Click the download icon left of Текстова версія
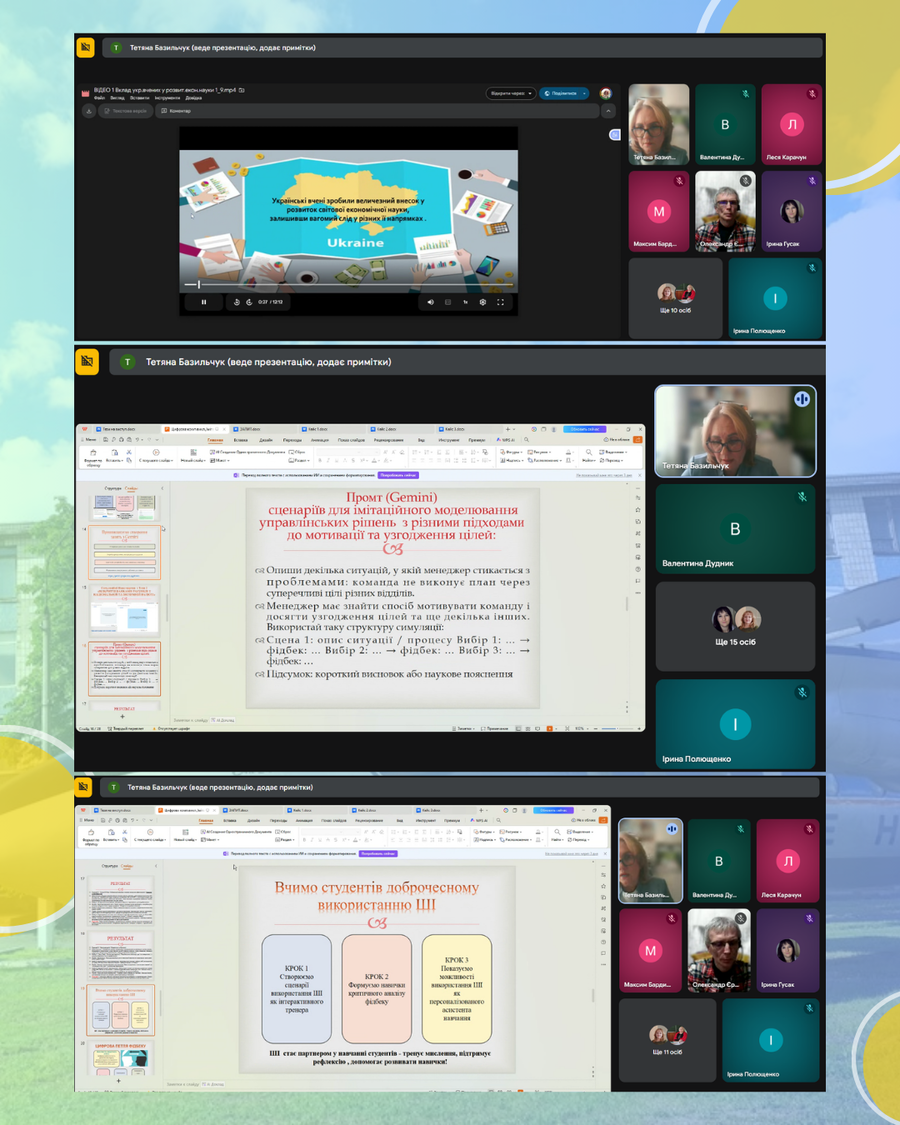This screenshot has width=900, height=1125. 89,111
